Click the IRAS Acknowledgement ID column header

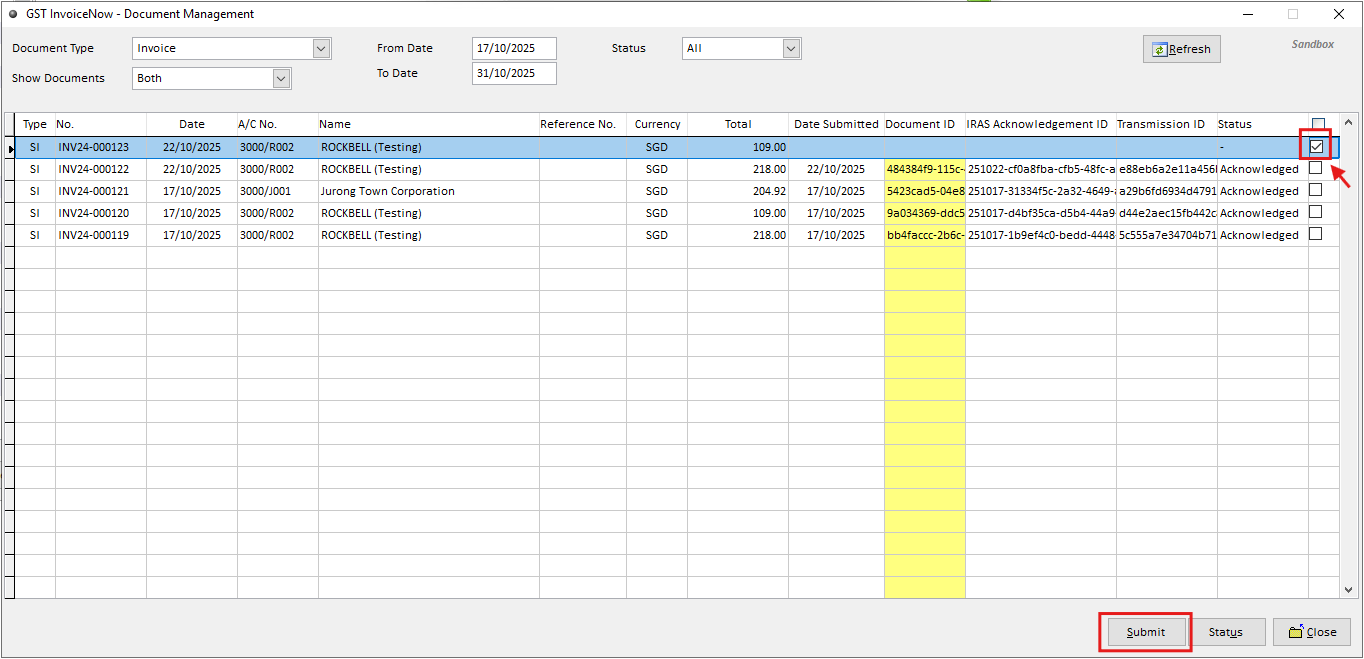(x=1040, y=124)
